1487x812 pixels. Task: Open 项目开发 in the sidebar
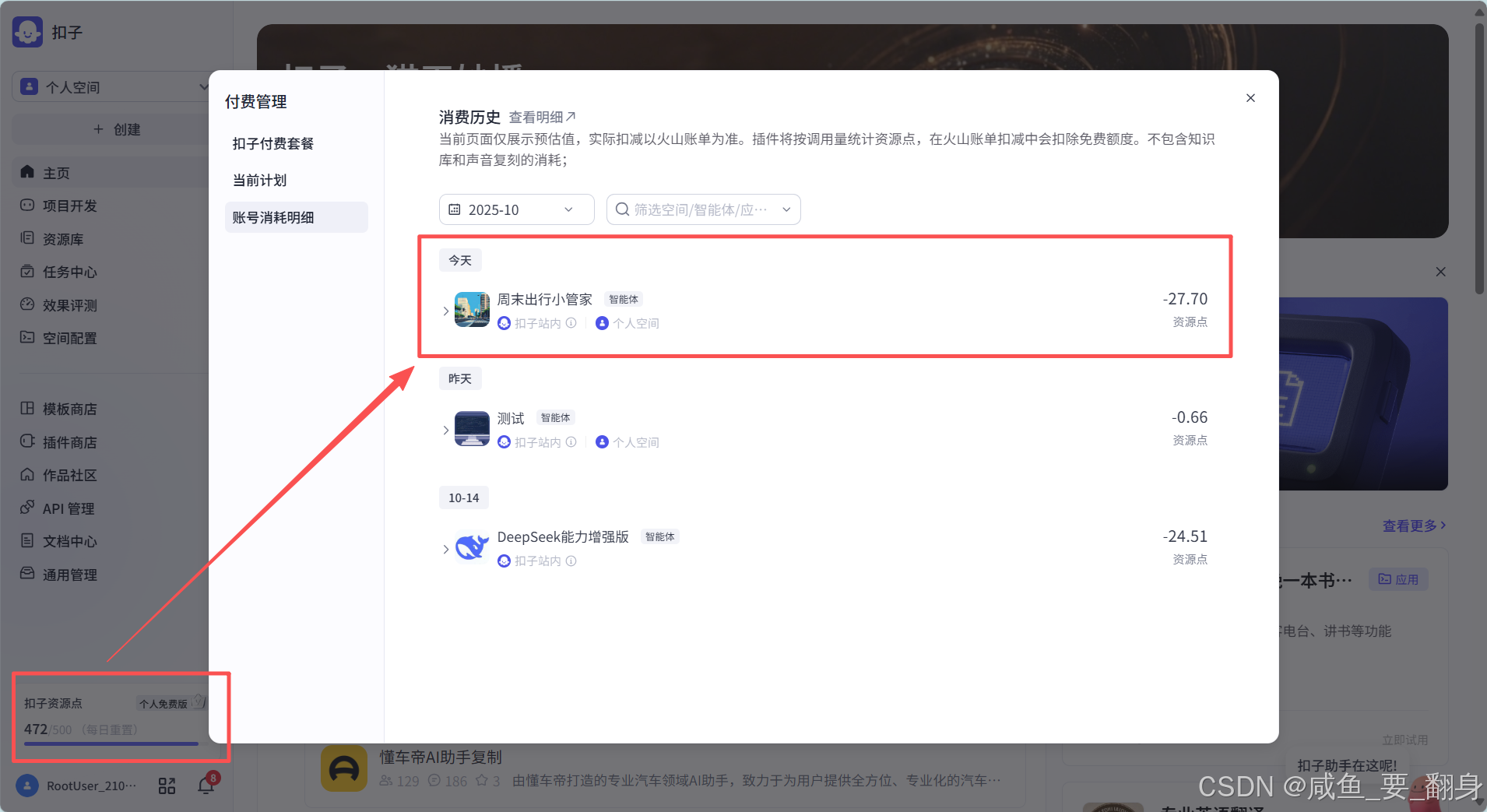click(x=109, y=206)
